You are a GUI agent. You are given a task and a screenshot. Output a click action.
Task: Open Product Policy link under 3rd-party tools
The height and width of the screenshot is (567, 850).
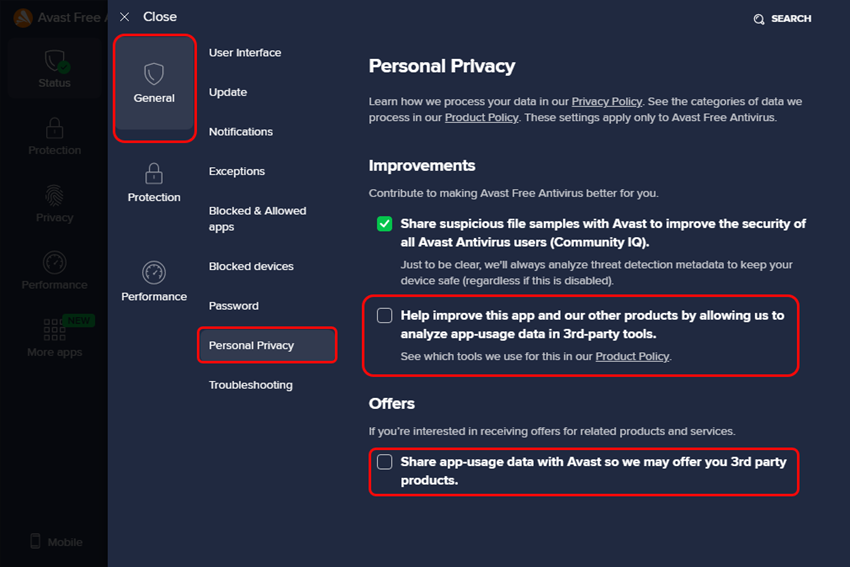click(x=632, y=357)
